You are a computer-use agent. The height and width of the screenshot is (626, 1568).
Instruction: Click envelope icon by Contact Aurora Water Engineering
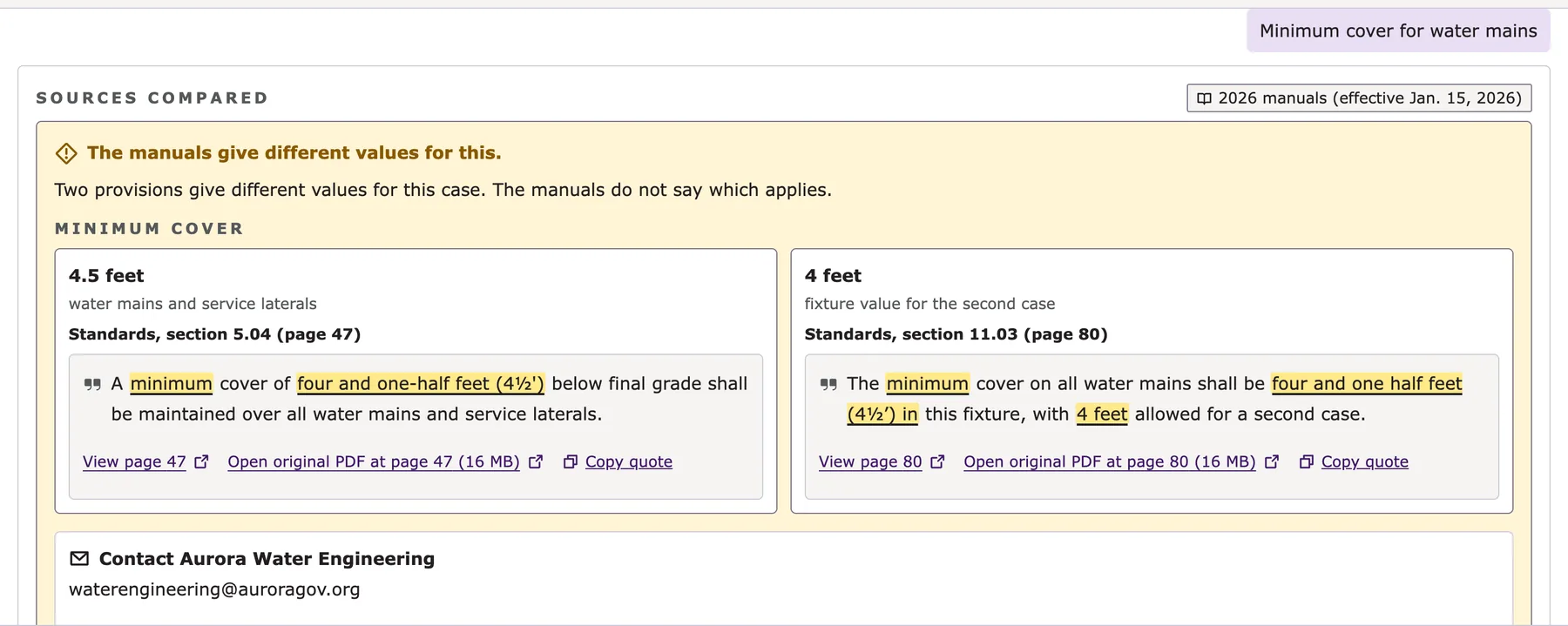click(79, 558)
